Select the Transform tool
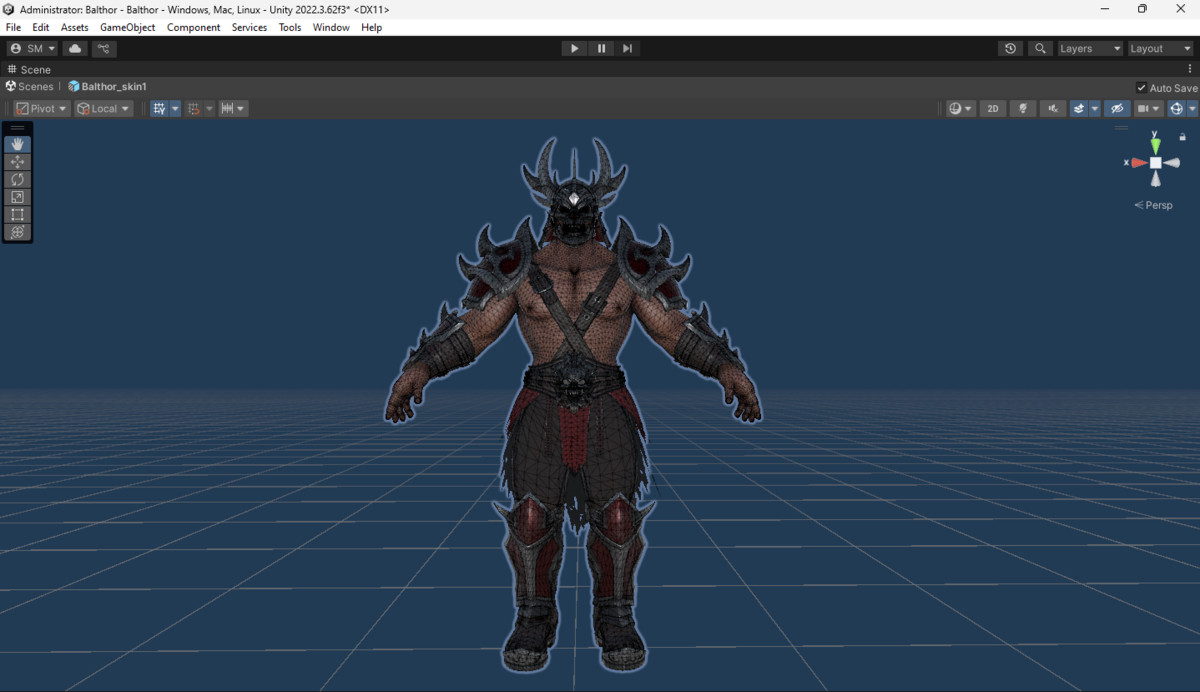The image size is (1200, 692). pos(17,232)
